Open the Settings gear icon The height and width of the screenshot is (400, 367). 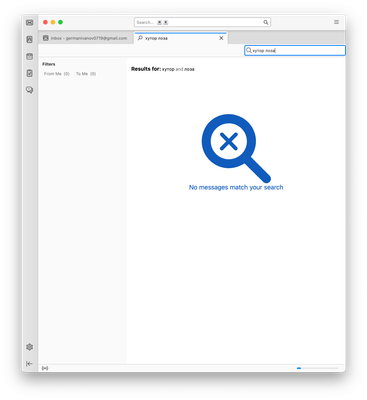(30, 347)
